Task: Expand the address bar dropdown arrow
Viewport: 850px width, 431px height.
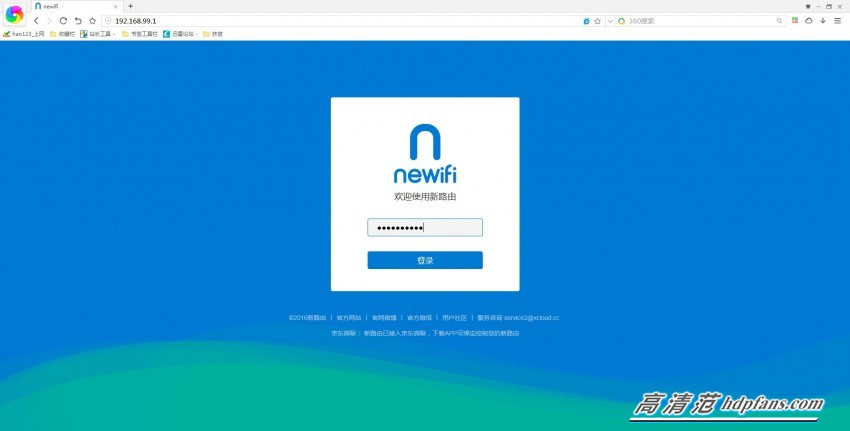Action: (610, 21)
